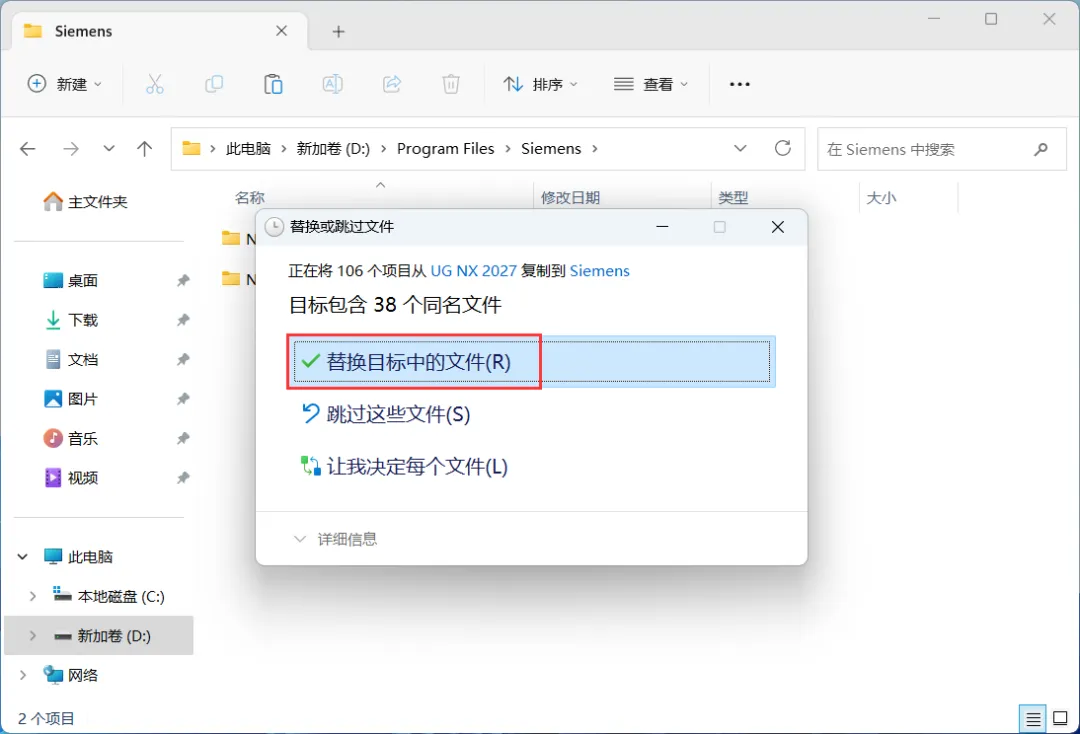
Task: Click the Paste clipboard icon
Action: pos(273,84)
